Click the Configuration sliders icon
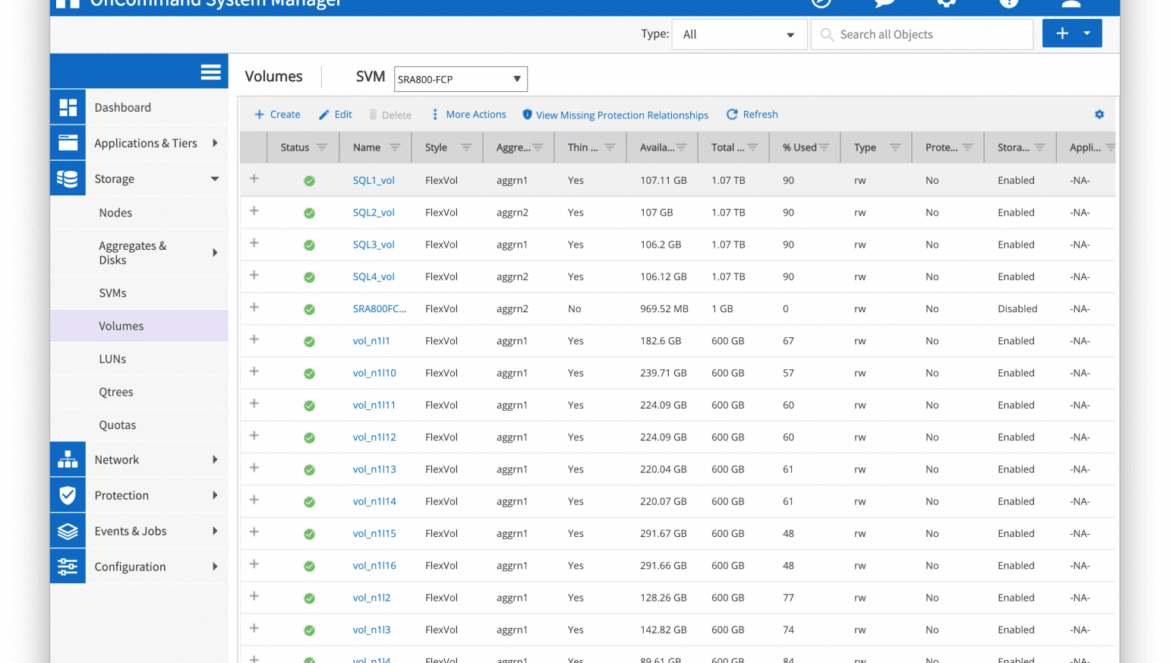The width and height of the screenshot is (1170, 663). tap(68, 567)
